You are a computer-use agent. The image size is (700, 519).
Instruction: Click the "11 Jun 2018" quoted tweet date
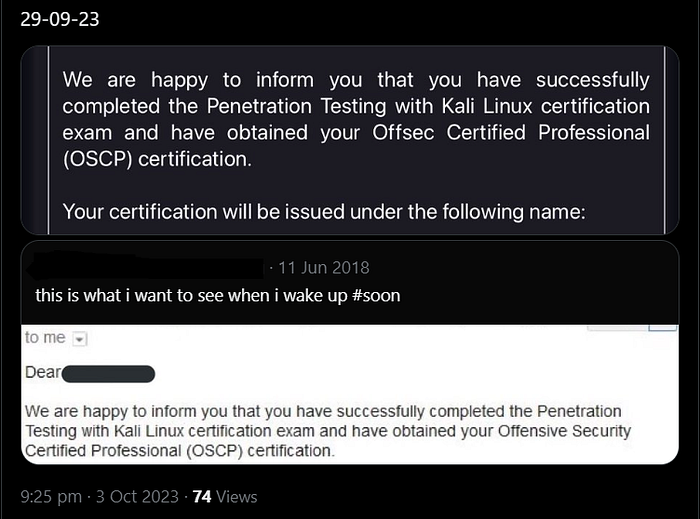(x=324, y=267)
